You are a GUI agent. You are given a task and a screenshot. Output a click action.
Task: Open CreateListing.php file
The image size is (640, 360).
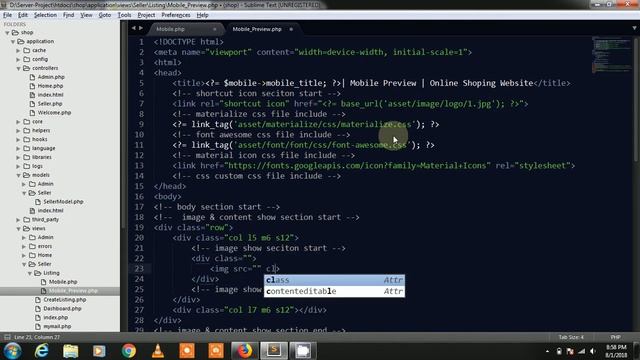pos(64,300)
